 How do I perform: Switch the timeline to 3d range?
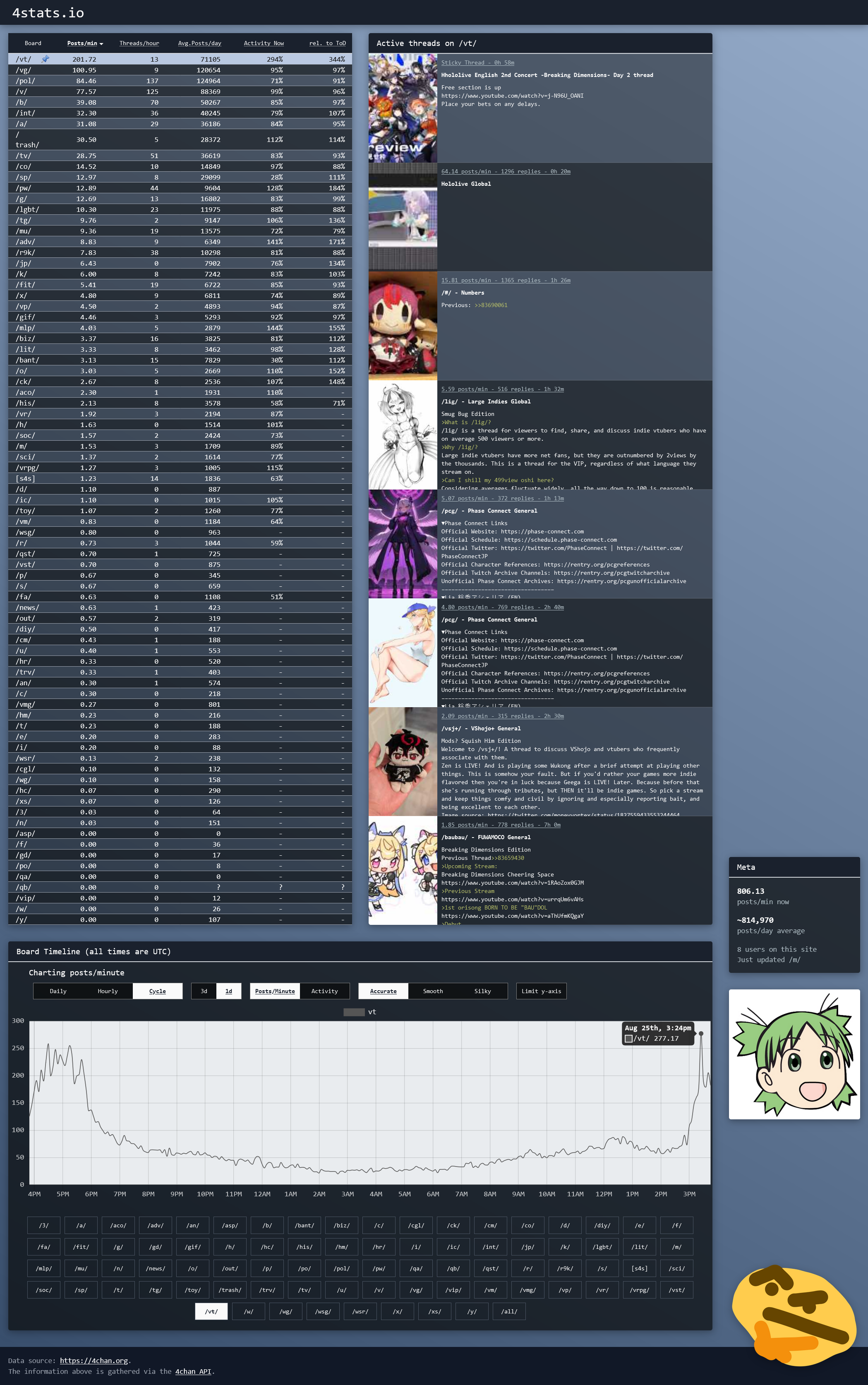click(204, 991)
